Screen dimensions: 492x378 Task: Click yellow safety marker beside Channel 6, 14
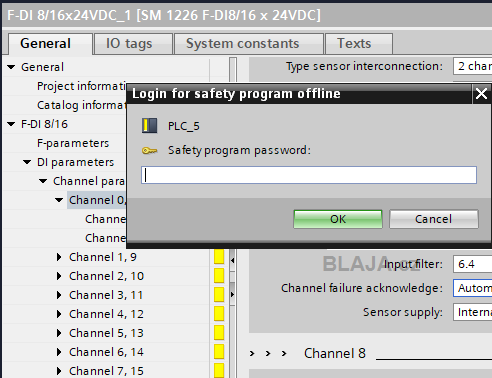[219, 352]
